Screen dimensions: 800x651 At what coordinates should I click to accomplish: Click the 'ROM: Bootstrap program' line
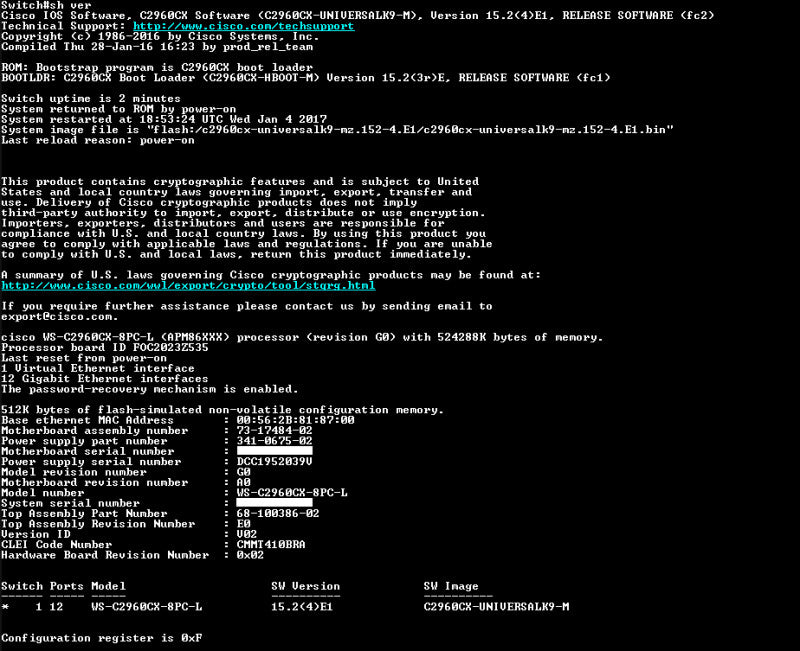click(x=157, y=67)
